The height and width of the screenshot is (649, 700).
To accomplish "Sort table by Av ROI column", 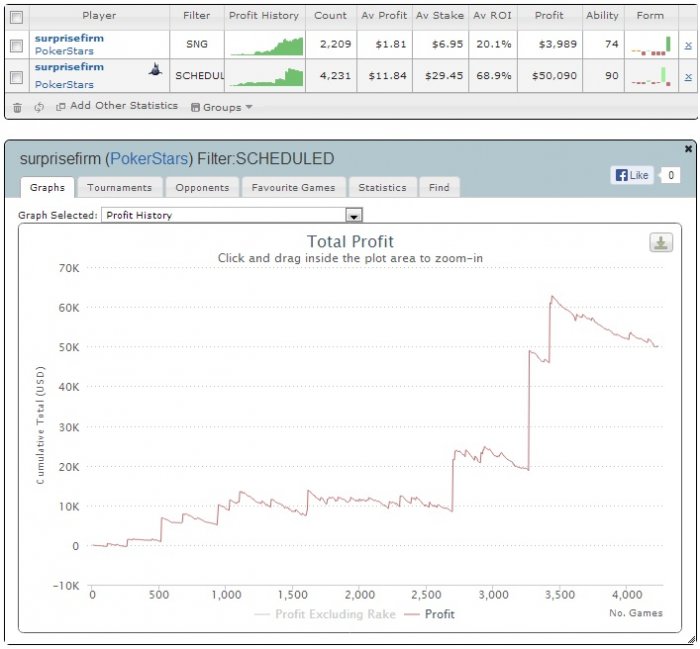I will 492,16.
